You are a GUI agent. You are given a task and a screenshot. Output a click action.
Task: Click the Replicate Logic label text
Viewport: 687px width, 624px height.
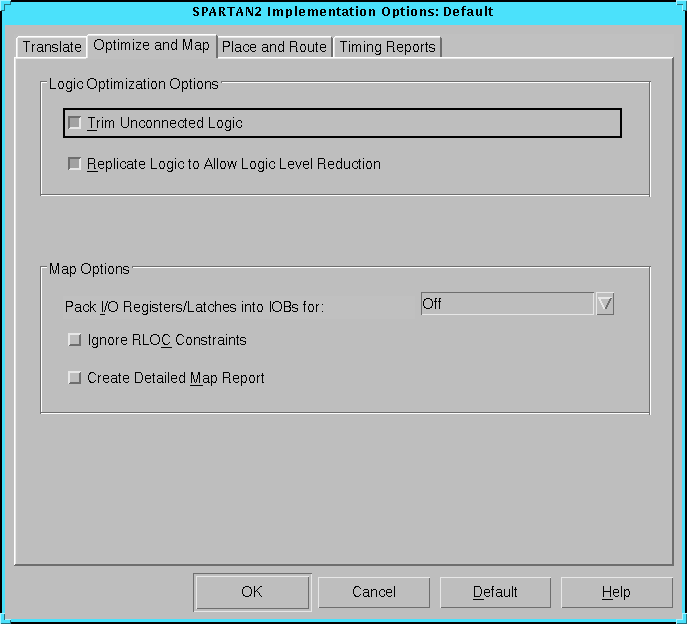pos(234,164)
